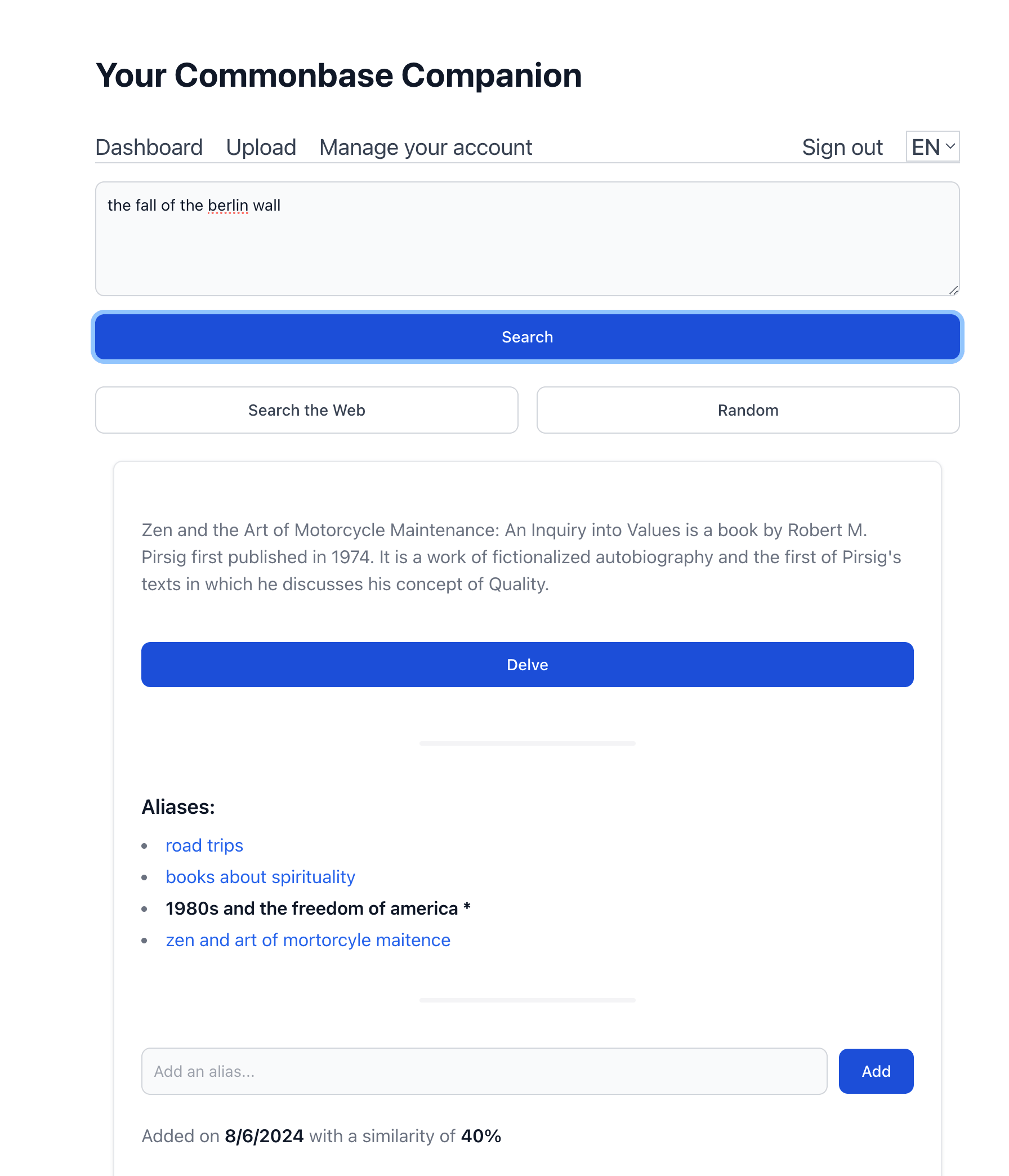Focus the "Add an alias..." input field
This screenshot has height=1176, width=1009.
[x=484, y=1071]
